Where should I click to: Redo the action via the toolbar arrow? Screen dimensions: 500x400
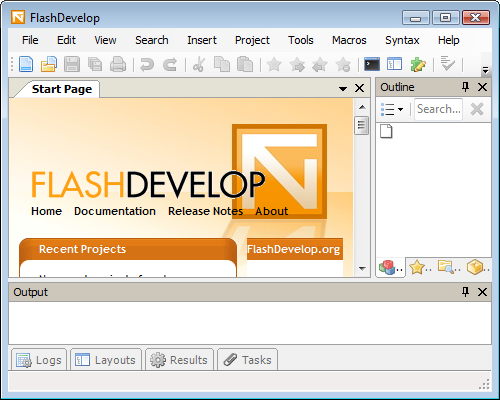coord(170,65)
